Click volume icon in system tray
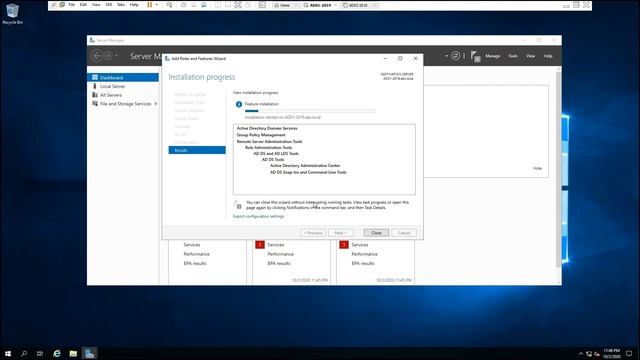Screen dimensions: 640x360 tap(597, 354)
